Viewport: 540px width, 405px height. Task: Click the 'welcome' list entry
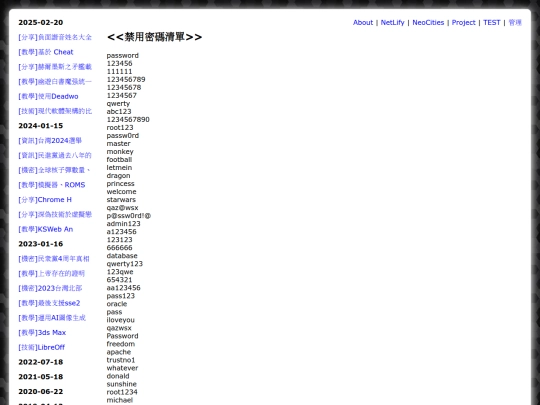(121, 191)
